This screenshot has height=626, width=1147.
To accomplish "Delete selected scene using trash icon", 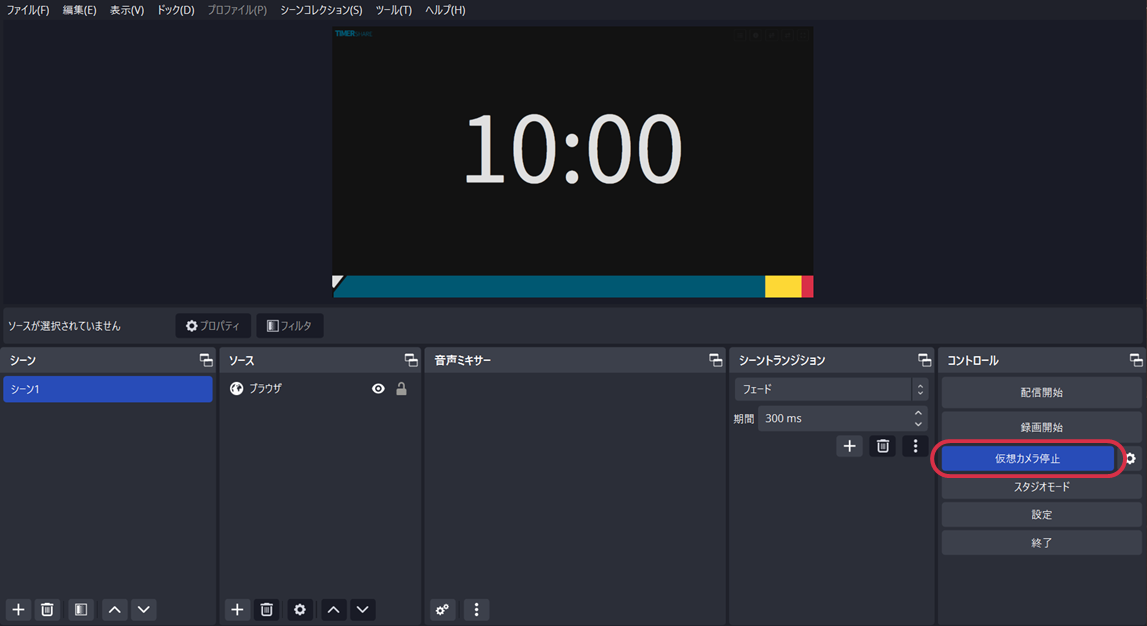I will pos(47,609).
